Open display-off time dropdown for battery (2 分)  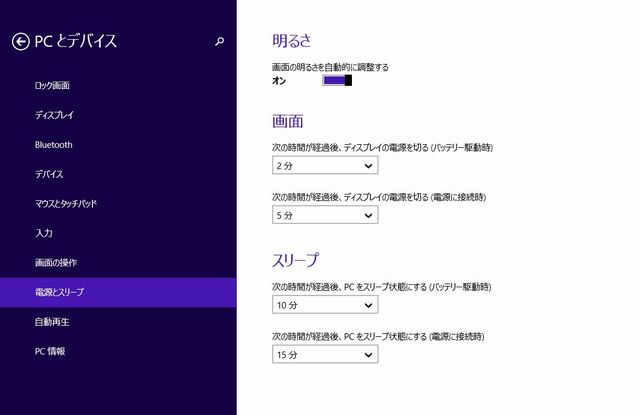(x=325, y=166)
